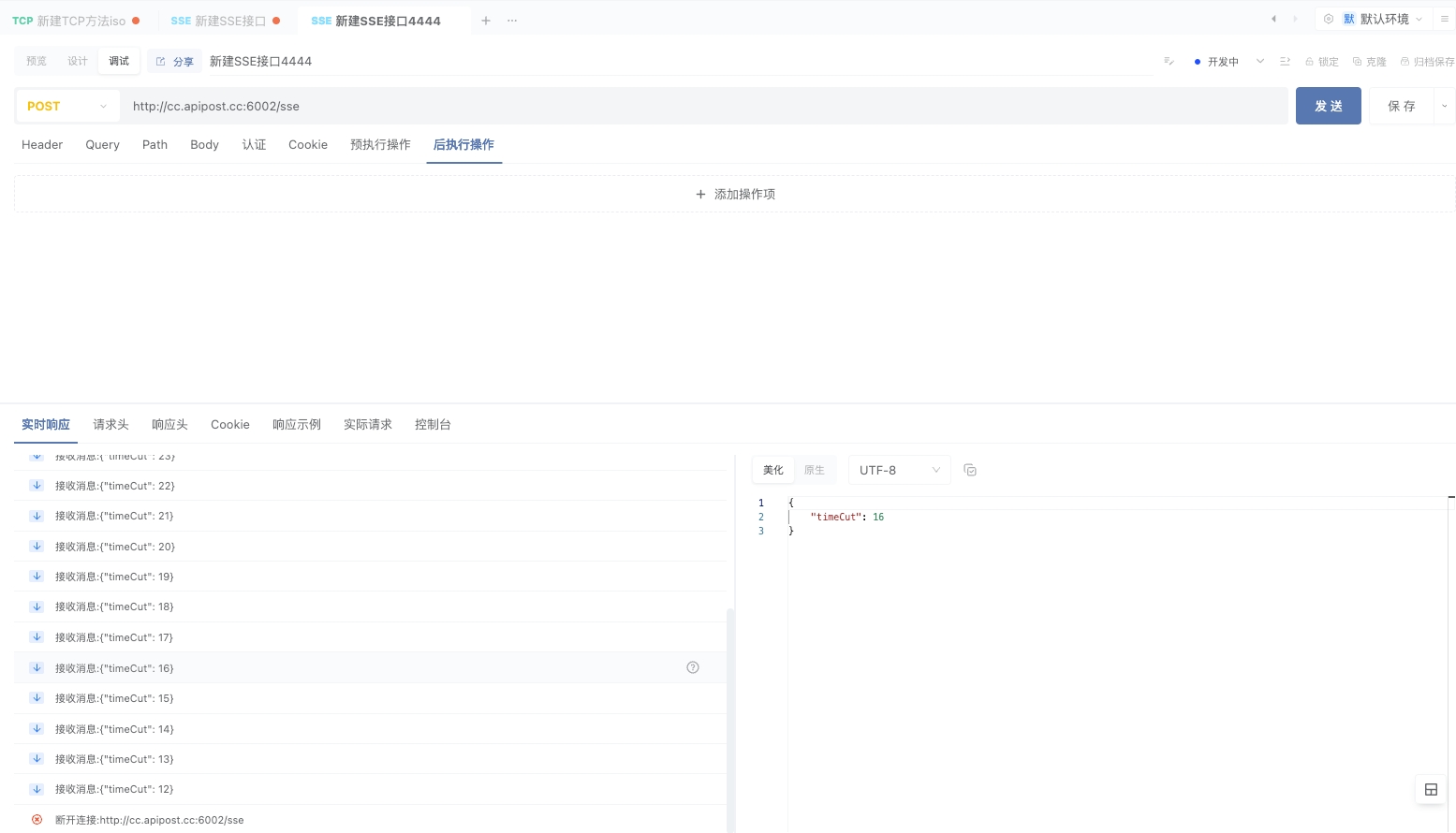Open the 预执行操作 pre-request tab
Image resolution: width=1456 pixels, height=833 pixels.
point(380,145)
